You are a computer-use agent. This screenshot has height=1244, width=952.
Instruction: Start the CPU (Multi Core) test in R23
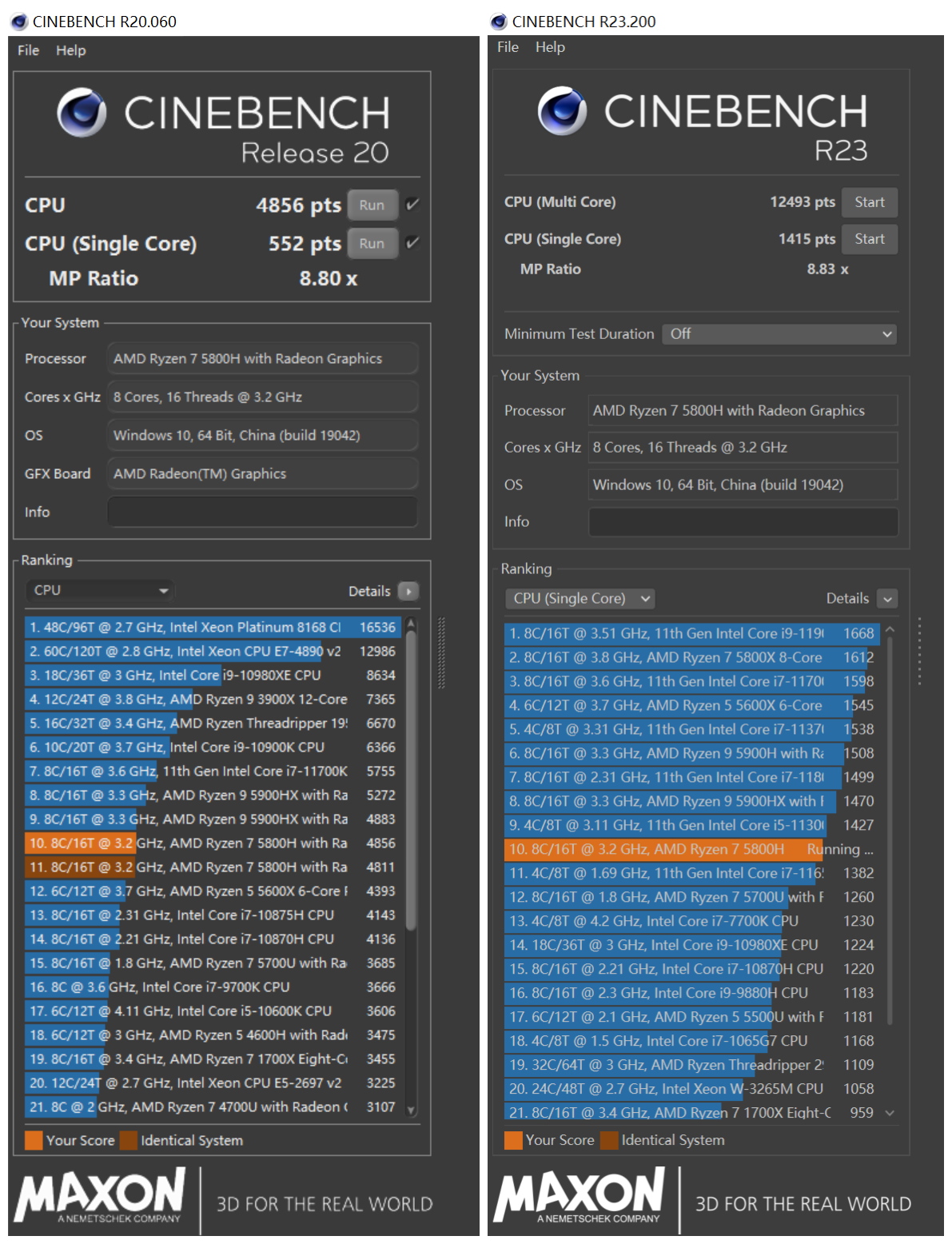[x=870, y=202]
